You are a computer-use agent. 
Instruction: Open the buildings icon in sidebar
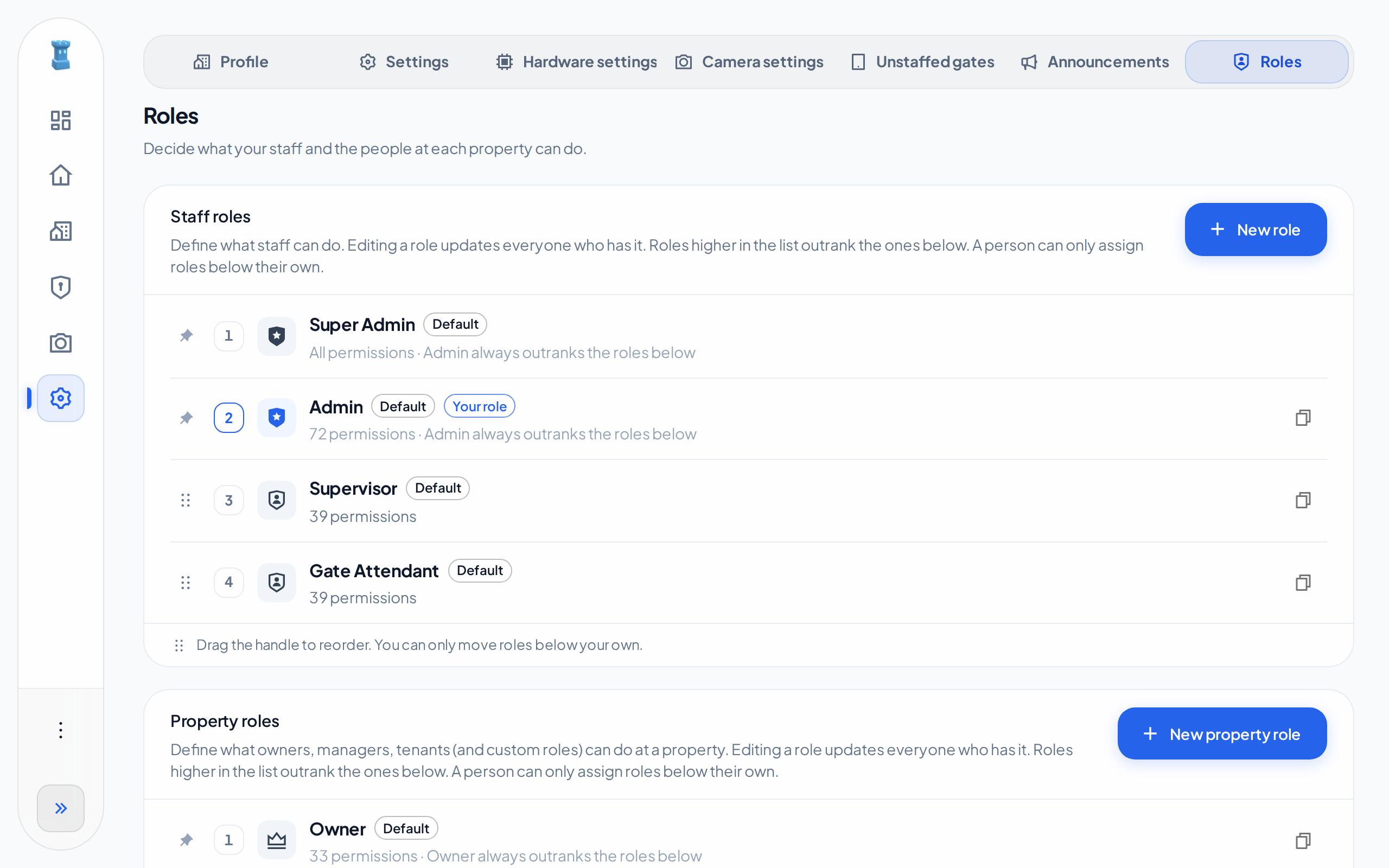[x=60, y=231]
